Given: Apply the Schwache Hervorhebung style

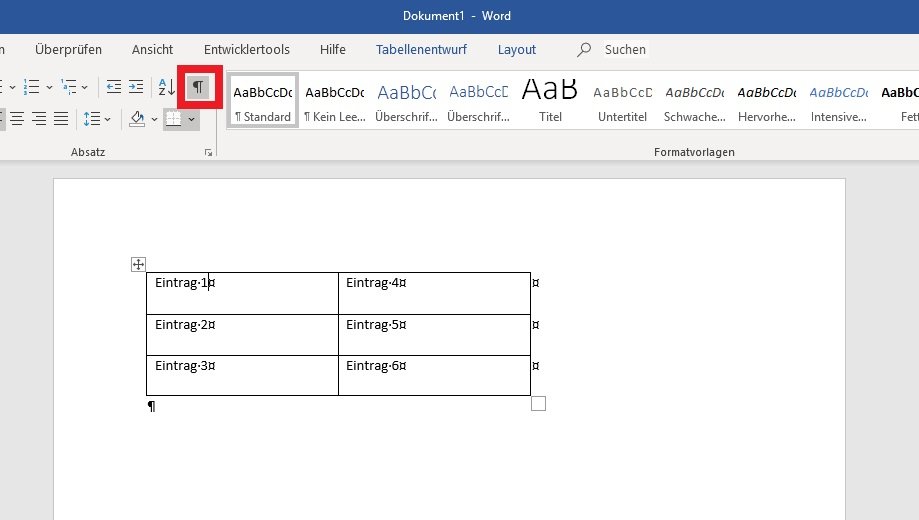Looking at the screenshot, I should pyautogui.click(x=695, y=100).
